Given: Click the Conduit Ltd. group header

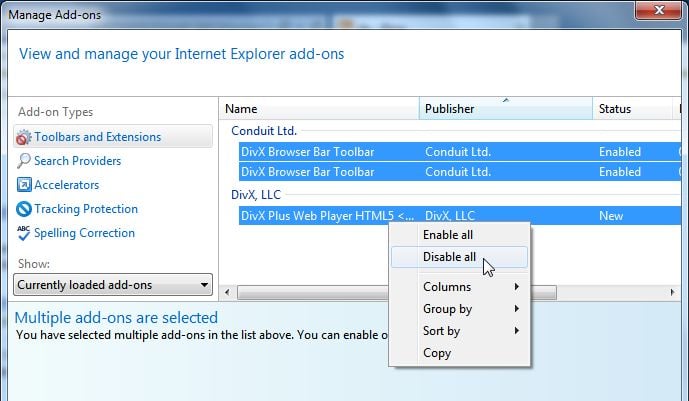Looking at the screenshot, I should coord(264,131).
